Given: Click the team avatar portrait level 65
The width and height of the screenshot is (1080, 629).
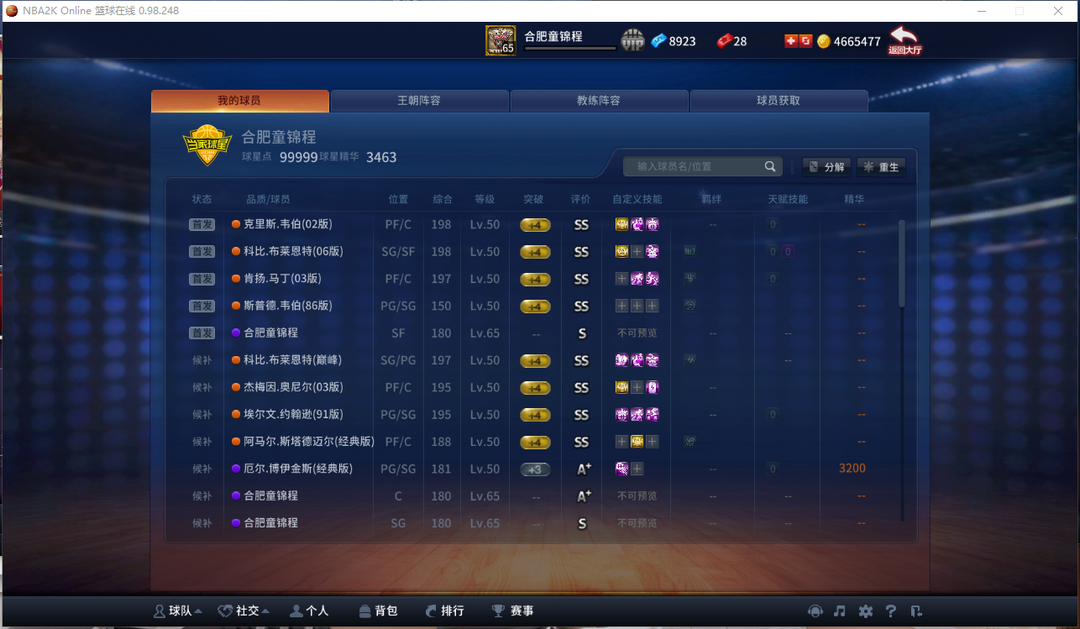Looking at the screenshot, I should pos(500,41).
